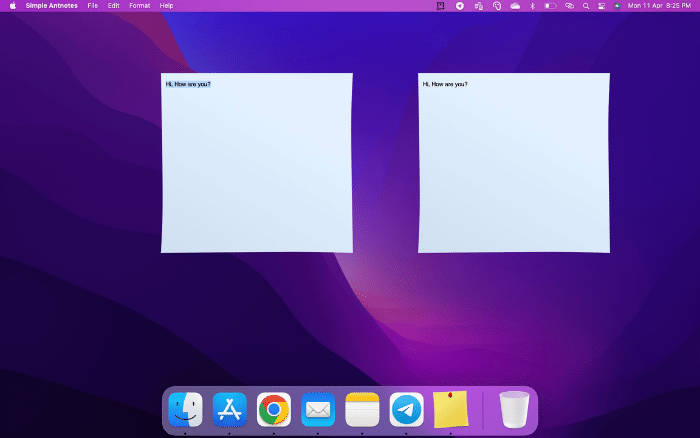Open the Bluetooth menu bar icon

pos(532,6)
